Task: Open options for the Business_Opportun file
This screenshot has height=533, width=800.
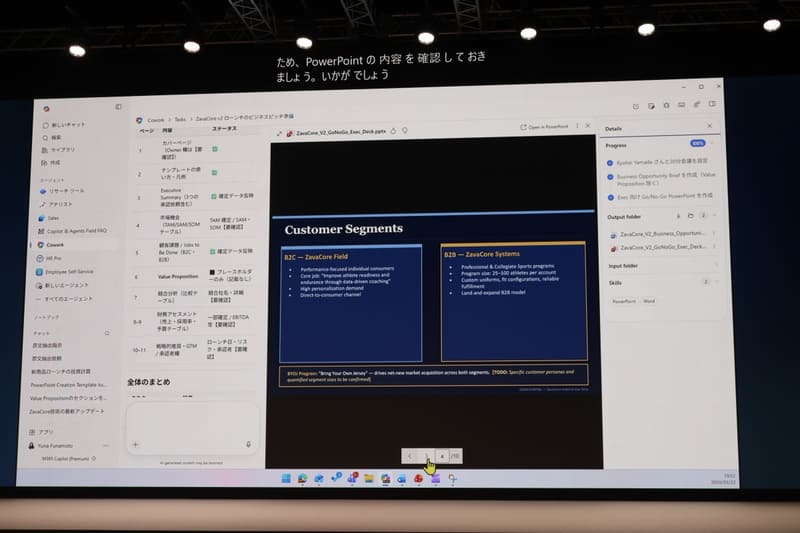Action: click(714, 234)
